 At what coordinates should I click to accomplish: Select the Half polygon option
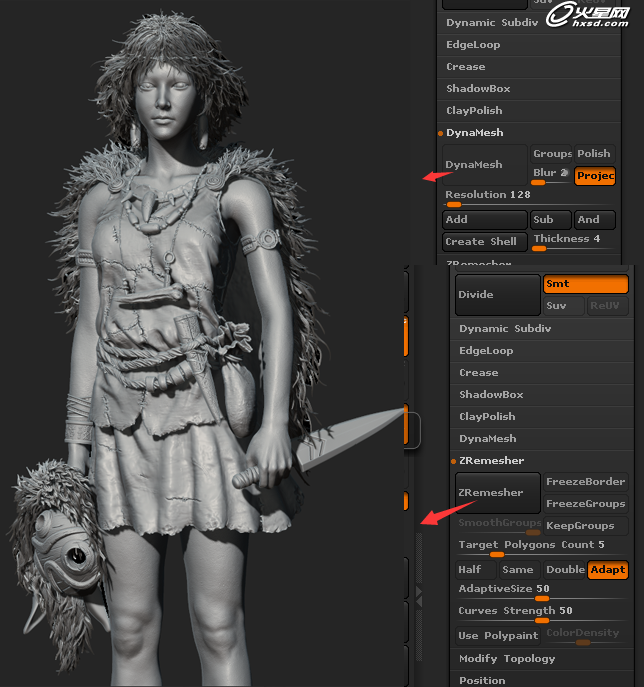tap(476, 570)
